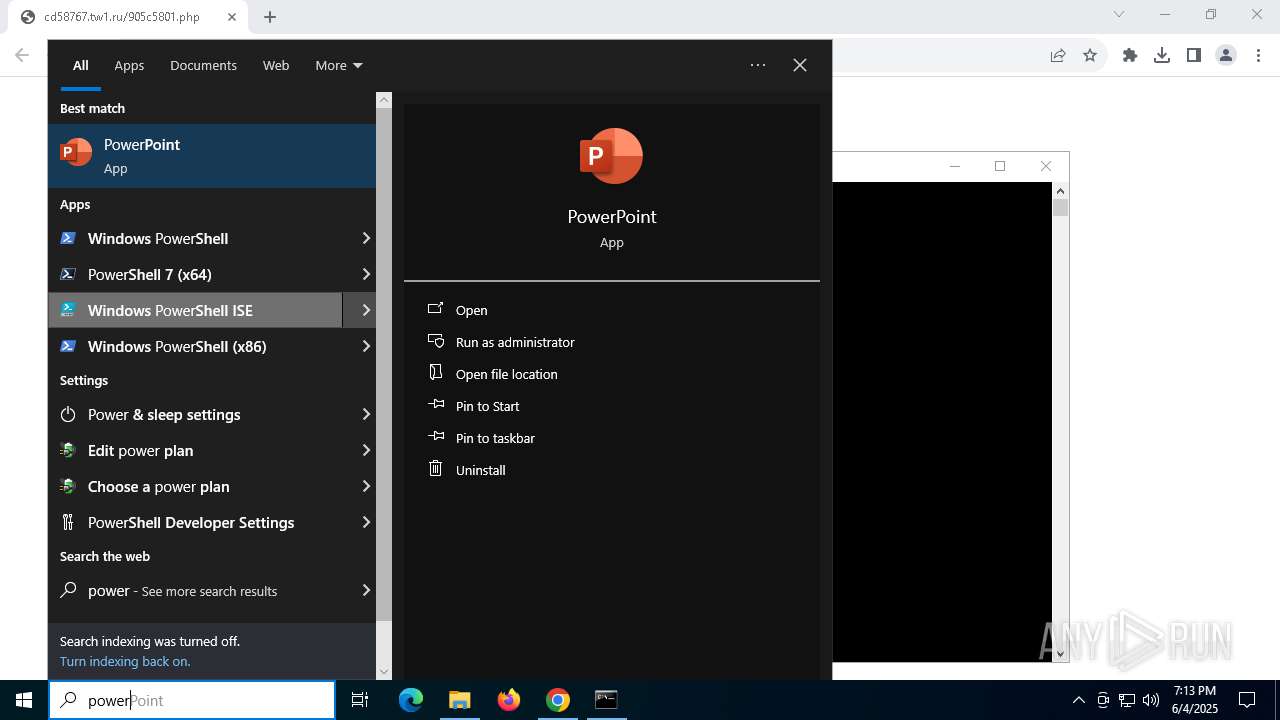1280x720 pixels.
Task: Bookmark this page with star icon
Action: pos(1090,55)
